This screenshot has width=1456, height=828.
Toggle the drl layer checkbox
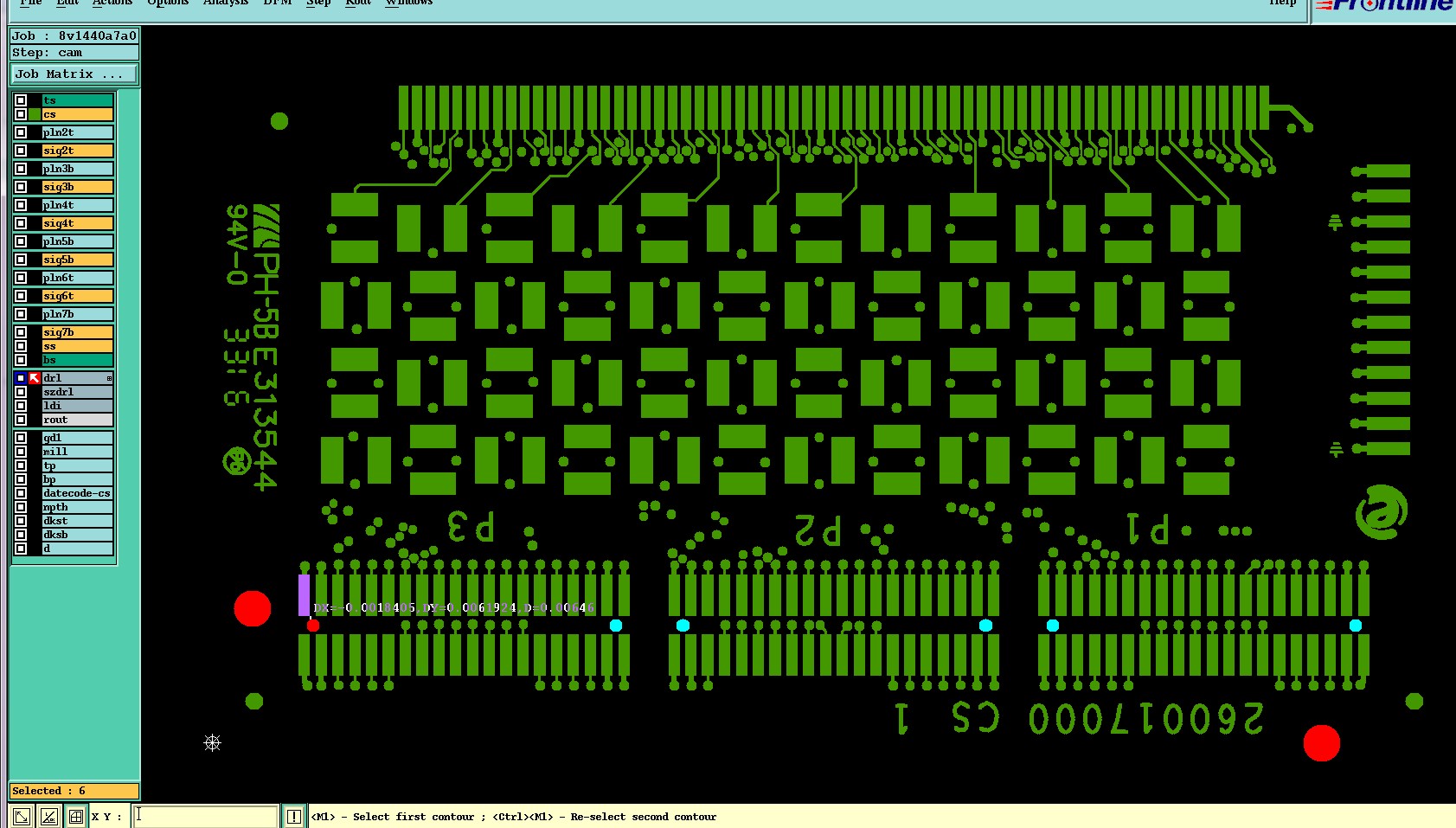pyautogui.click(x=21, y=378)
